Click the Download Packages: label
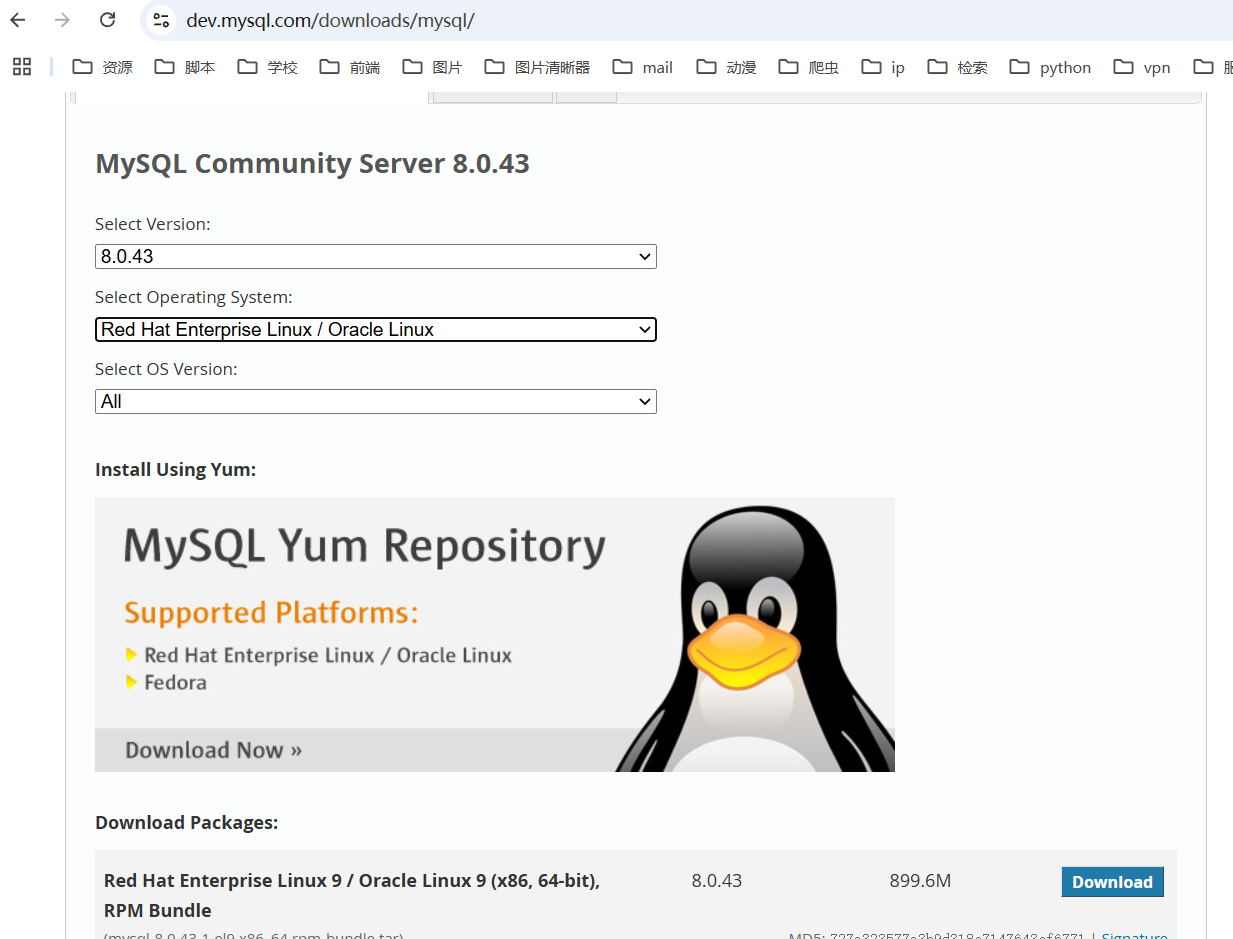1233x939 pixels. [x=186, y=822]
